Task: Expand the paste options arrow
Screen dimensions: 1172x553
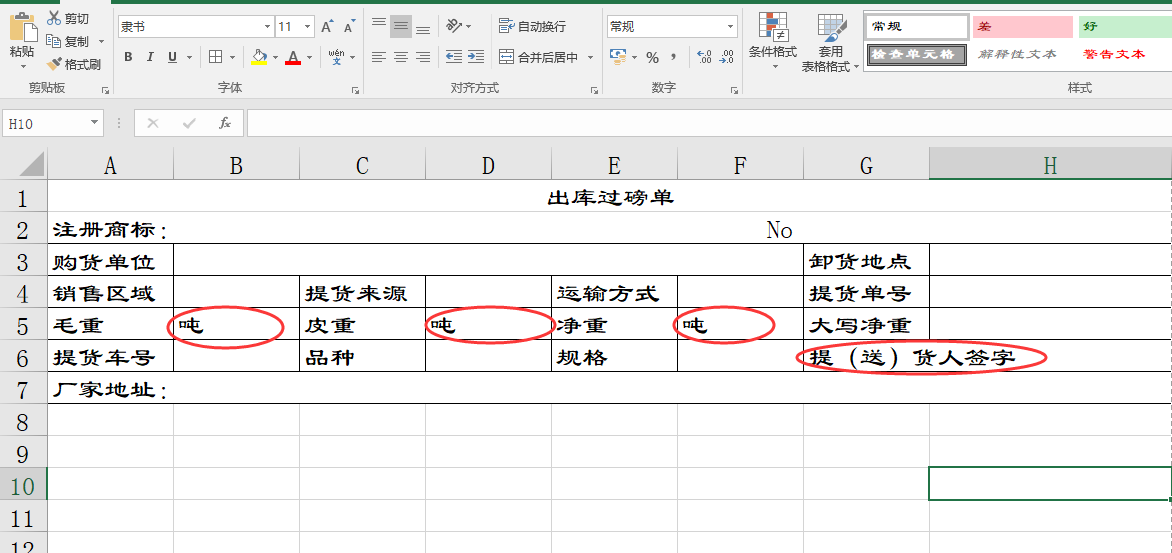Action: point(21,67)
